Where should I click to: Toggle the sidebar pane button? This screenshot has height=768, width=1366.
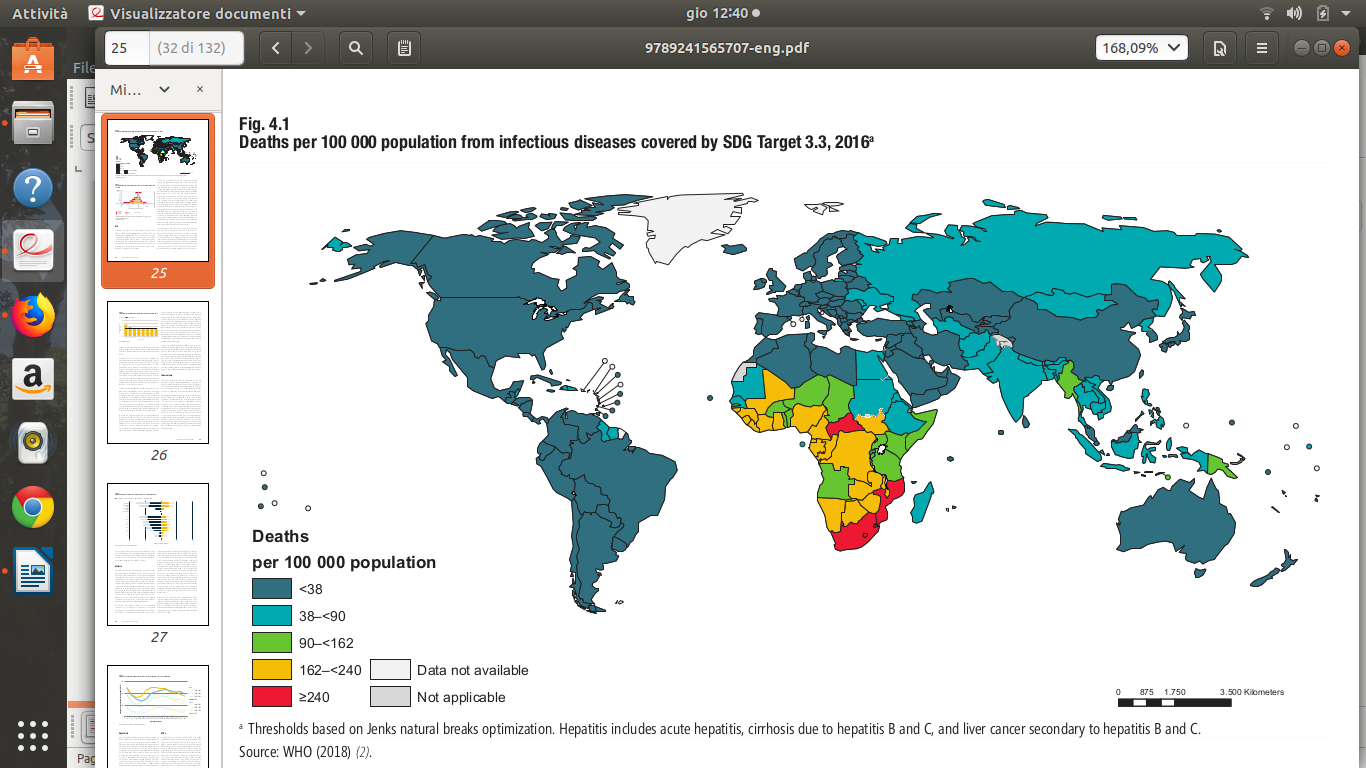coord(404,48)
